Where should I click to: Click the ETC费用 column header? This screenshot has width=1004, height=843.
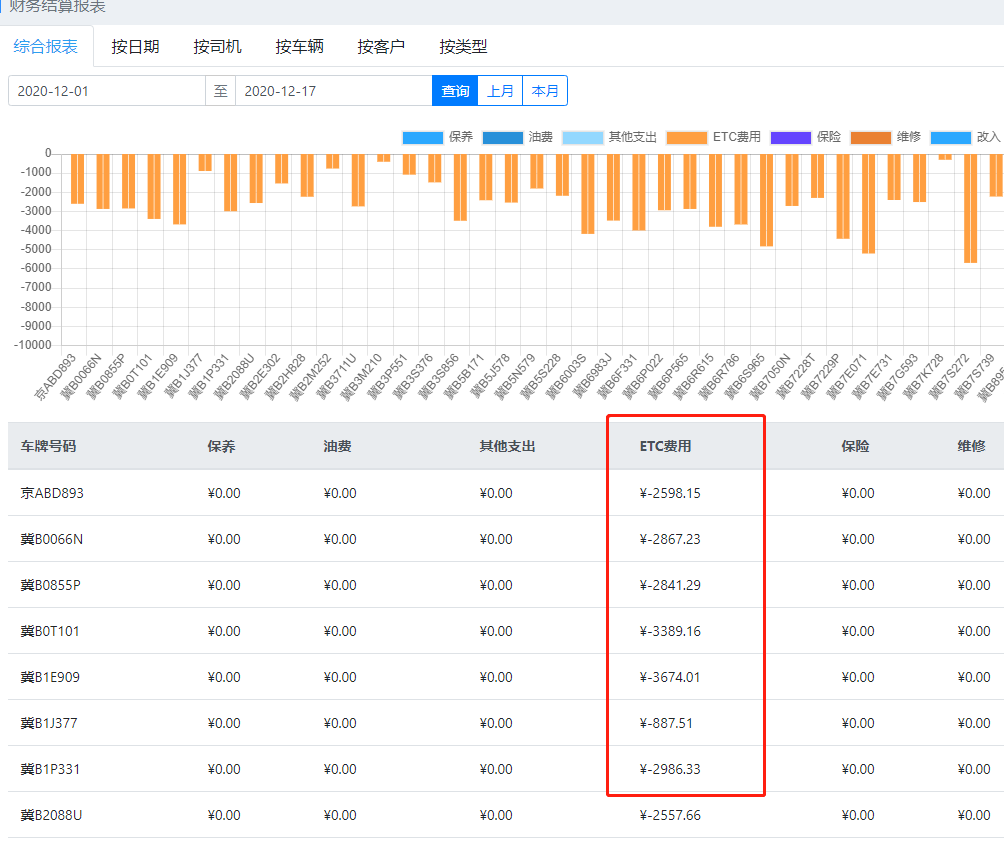click(x=665, y=446)
